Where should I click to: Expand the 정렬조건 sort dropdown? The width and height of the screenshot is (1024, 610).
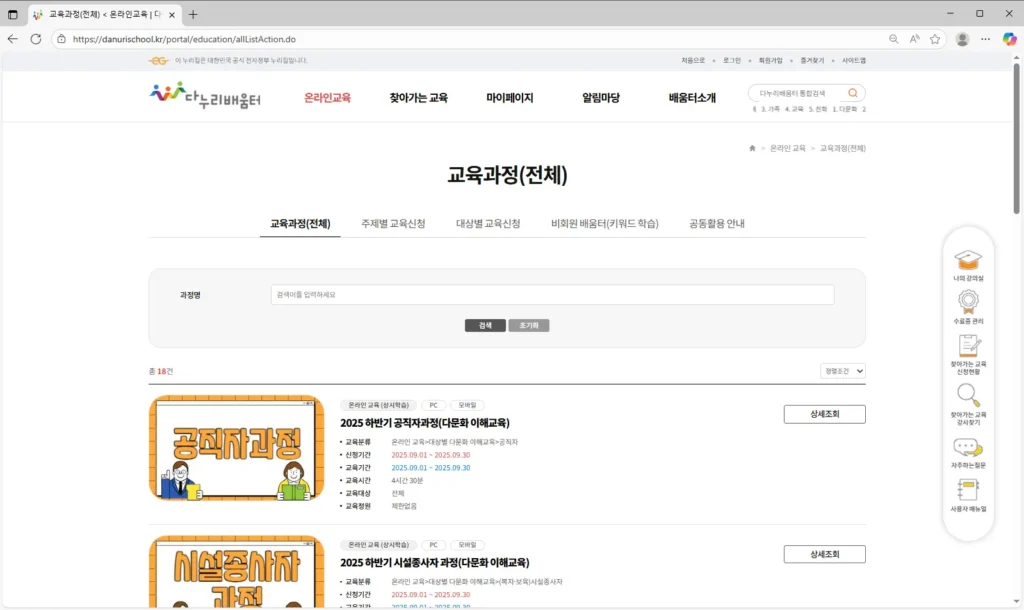click(842, 371)
